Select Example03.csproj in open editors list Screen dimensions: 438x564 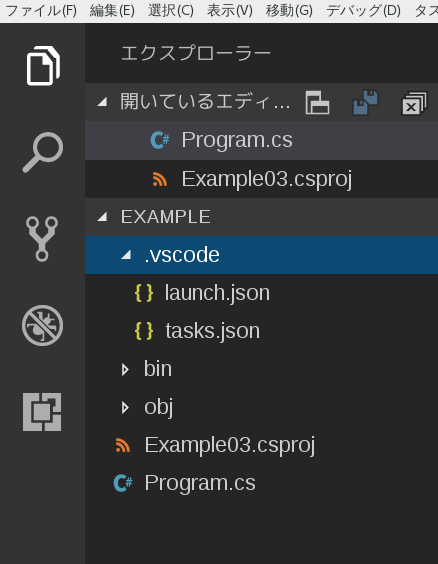point(261,179)
